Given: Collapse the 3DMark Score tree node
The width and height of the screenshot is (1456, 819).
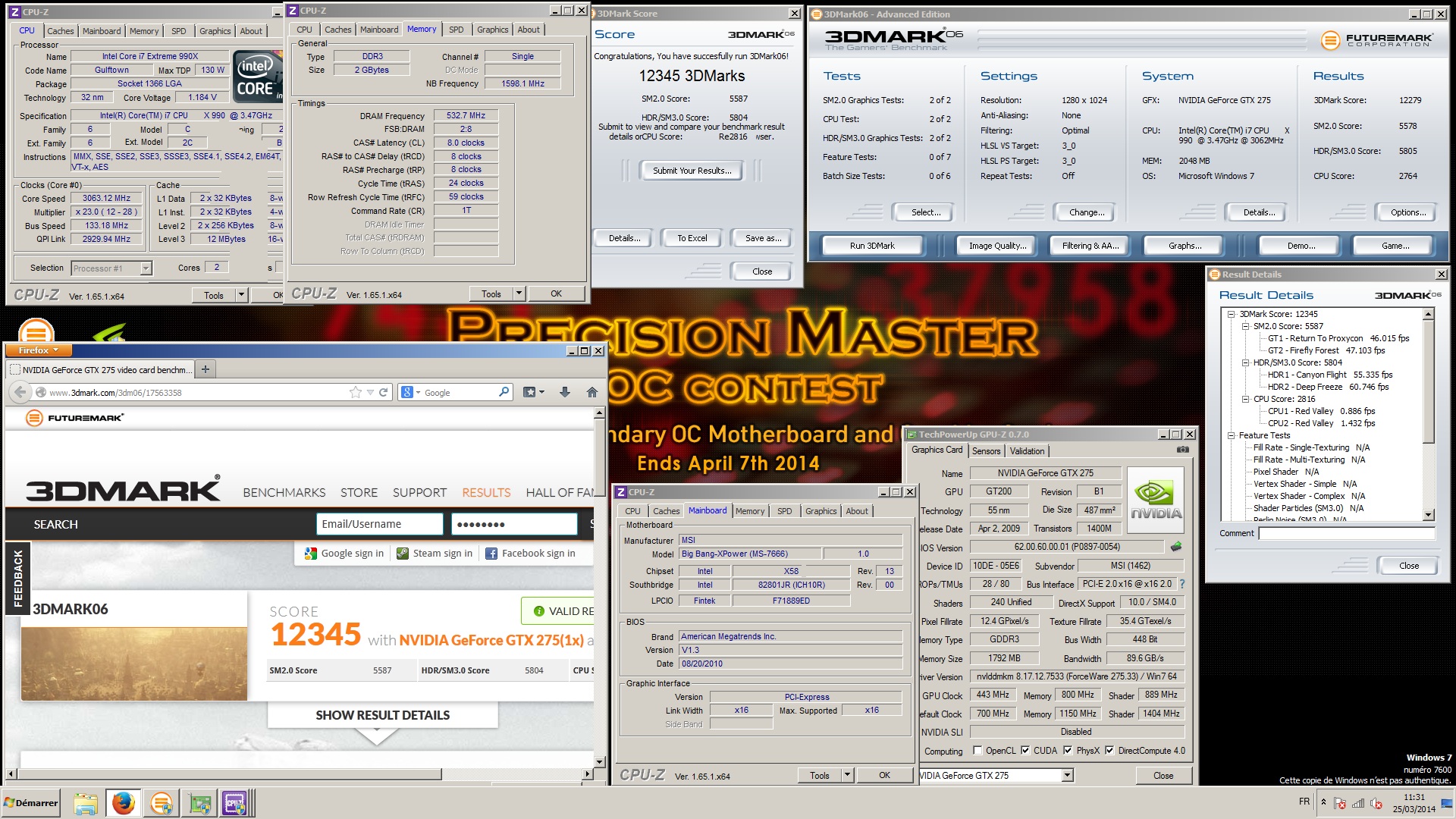Looking at the screenshot, I should (1232, 314).
